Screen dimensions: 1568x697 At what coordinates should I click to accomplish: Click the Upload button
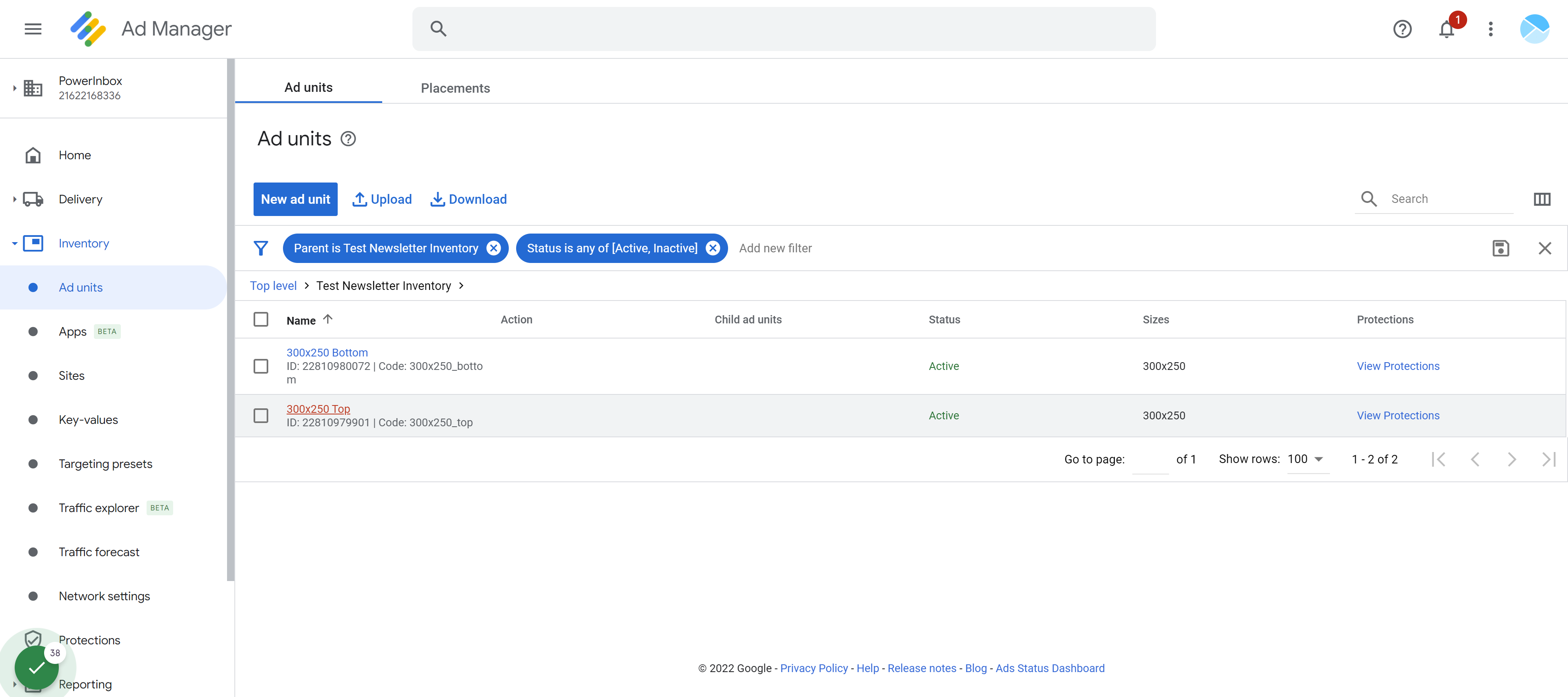coord(382,199)
